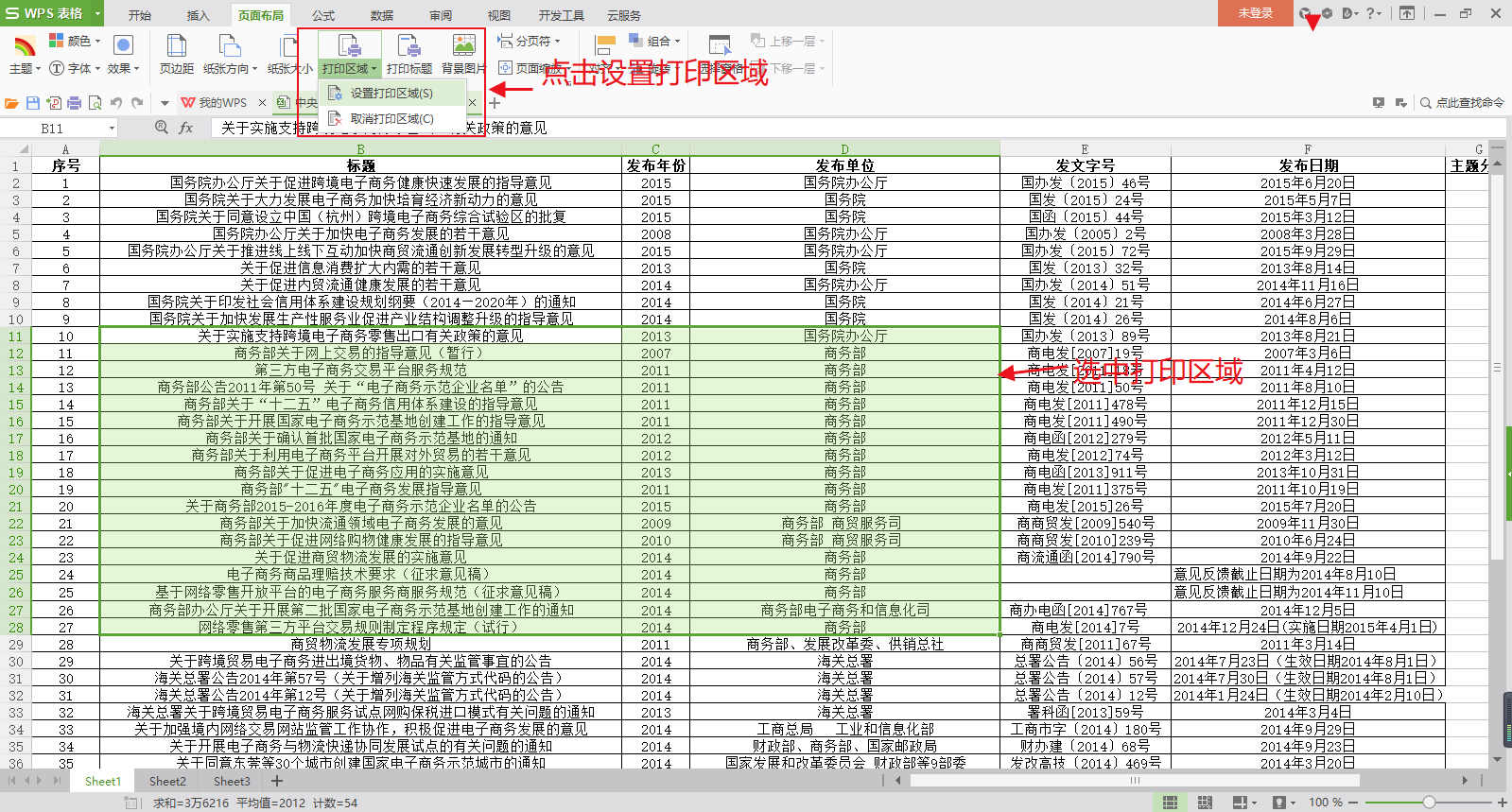The width and height of the screenshot is (1512, 812).
Task: Switch to the Sheet2 tab
Action: pyautogui.click(x=167, y=782)
